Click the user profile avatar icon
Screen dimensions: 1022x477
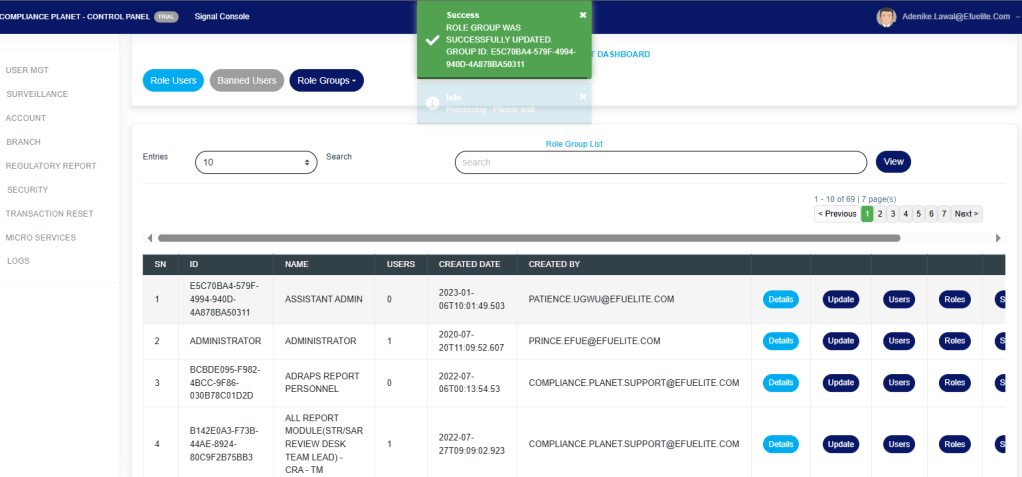[886, 17]
